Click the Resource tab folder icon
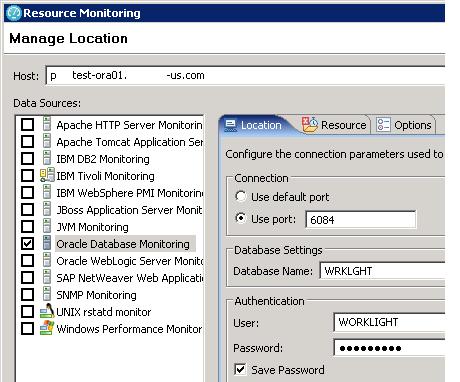 coord(310,125)
